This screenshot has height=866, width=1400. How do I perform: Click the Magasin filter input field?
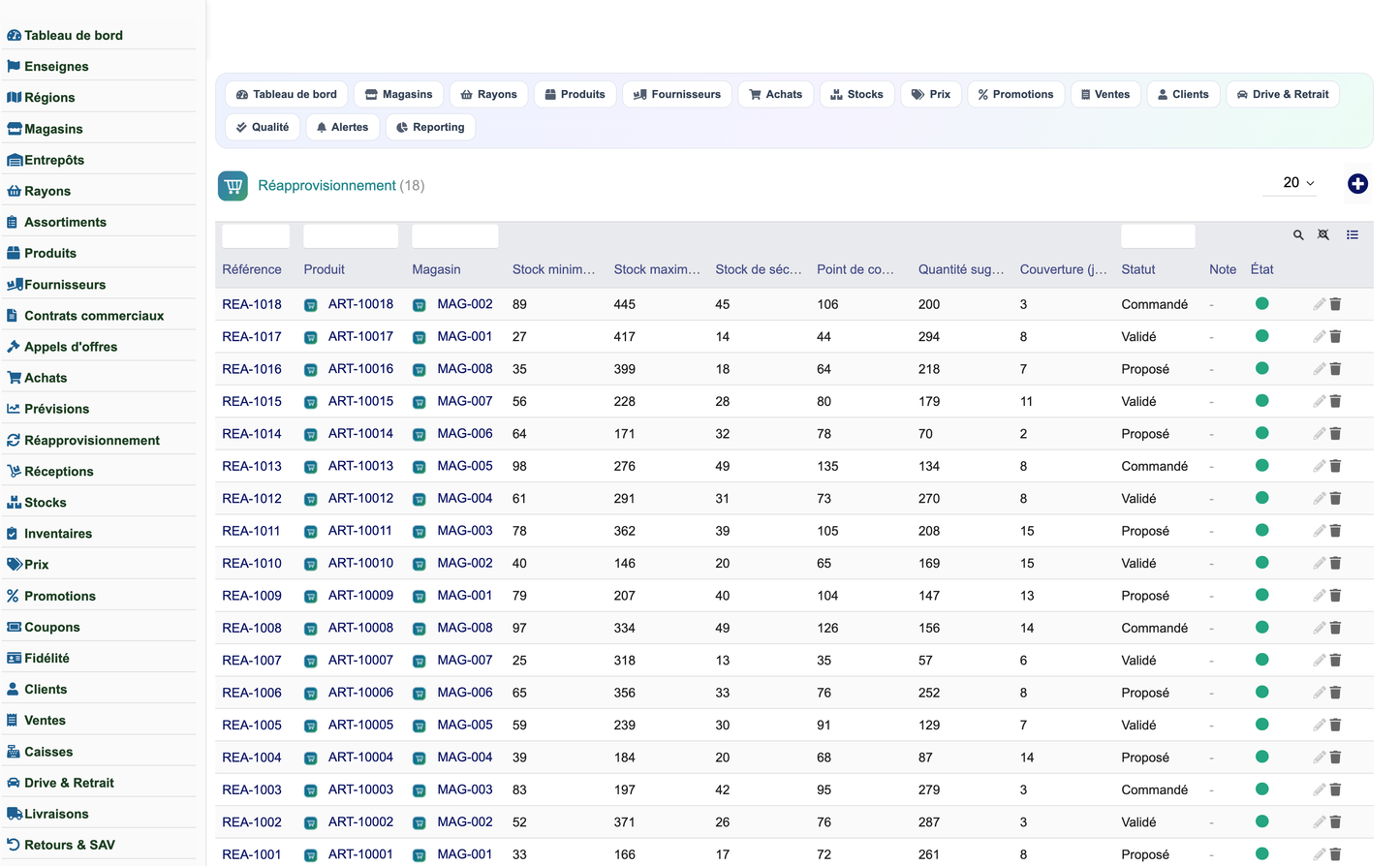pos(454,235)
